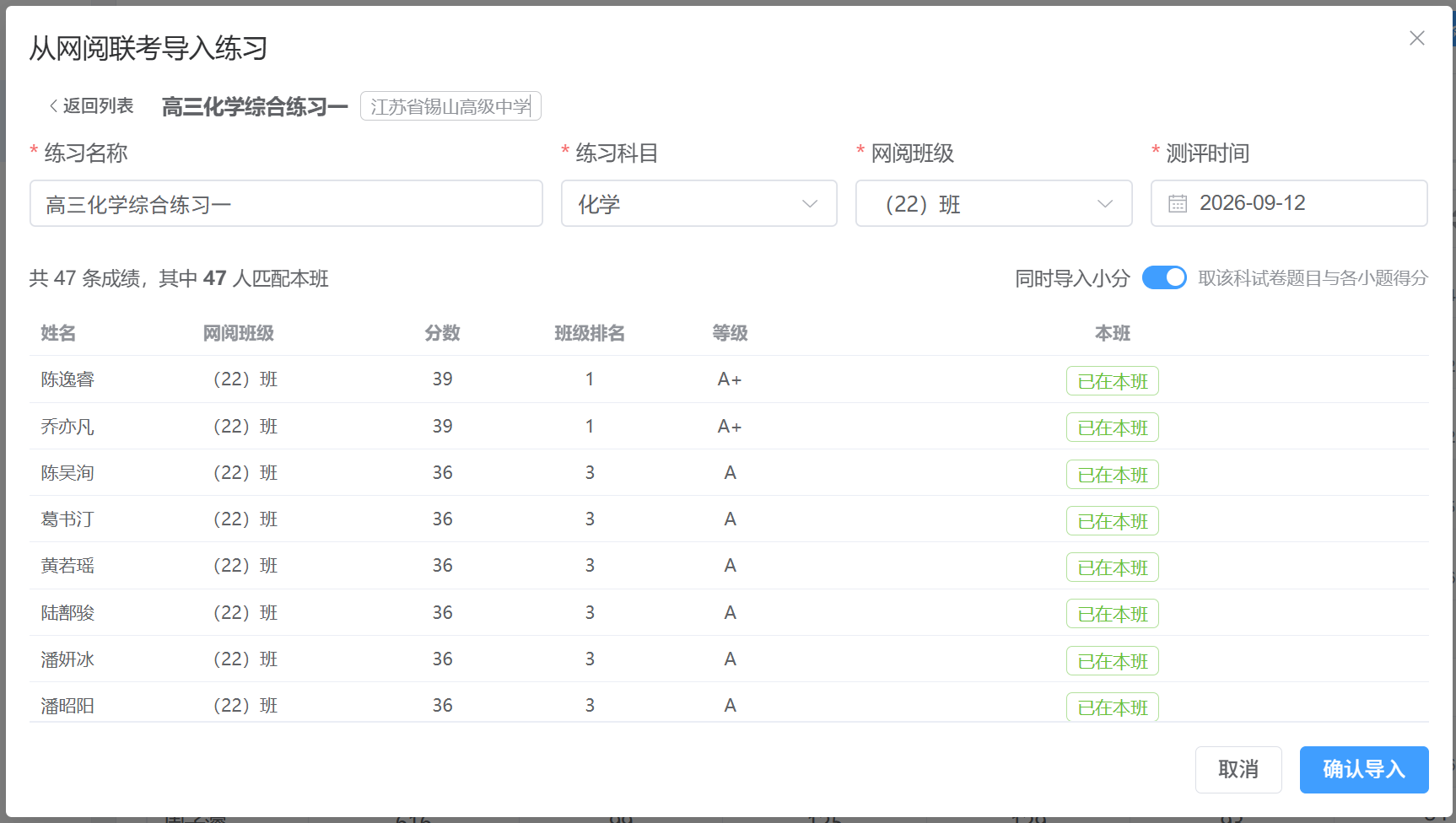
Task: Click the 确认导入 button
Action: coord(1364,769)
